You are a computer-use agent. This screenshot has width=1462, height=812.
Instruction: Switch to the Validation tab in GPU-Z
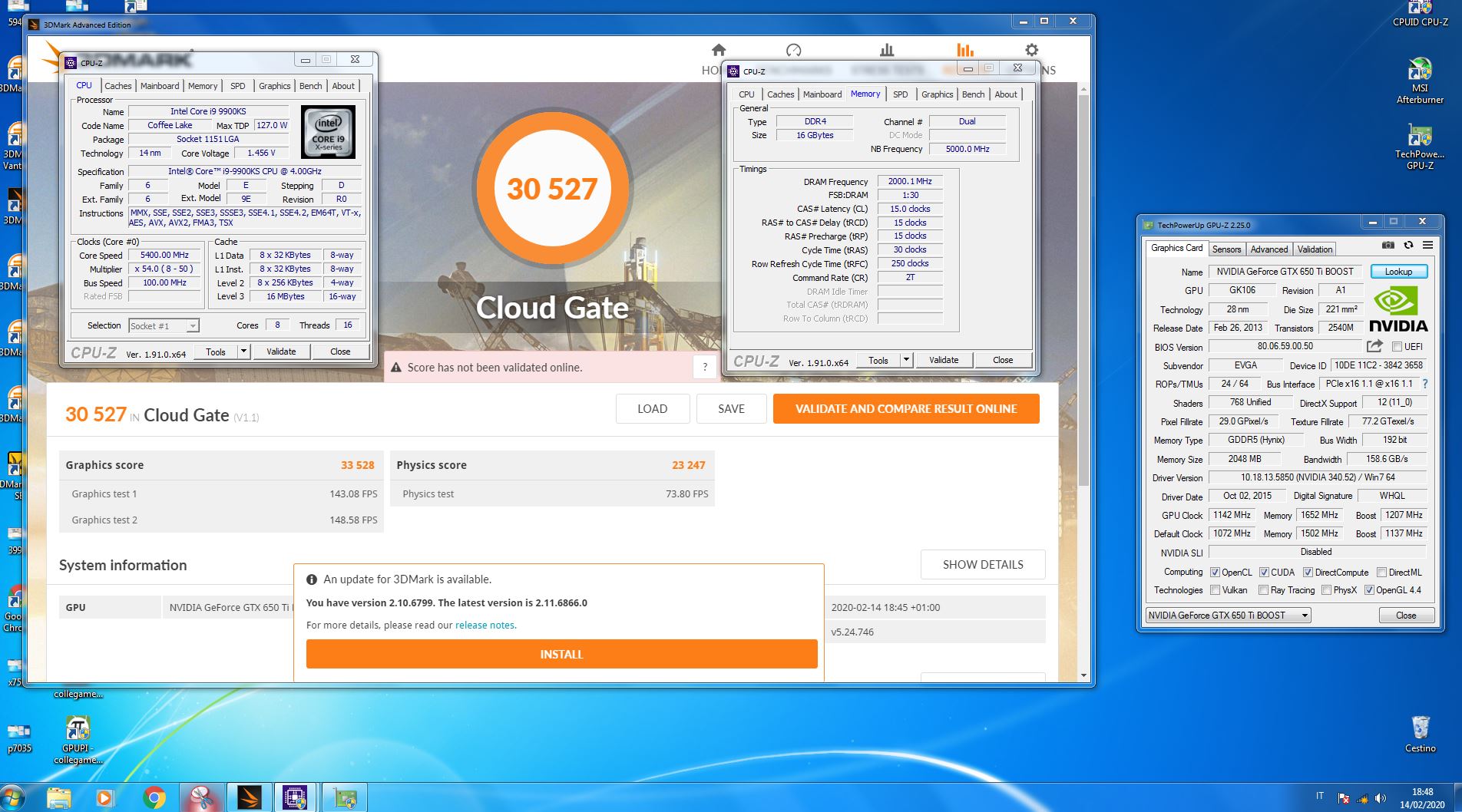click(x=1315, y=249)
